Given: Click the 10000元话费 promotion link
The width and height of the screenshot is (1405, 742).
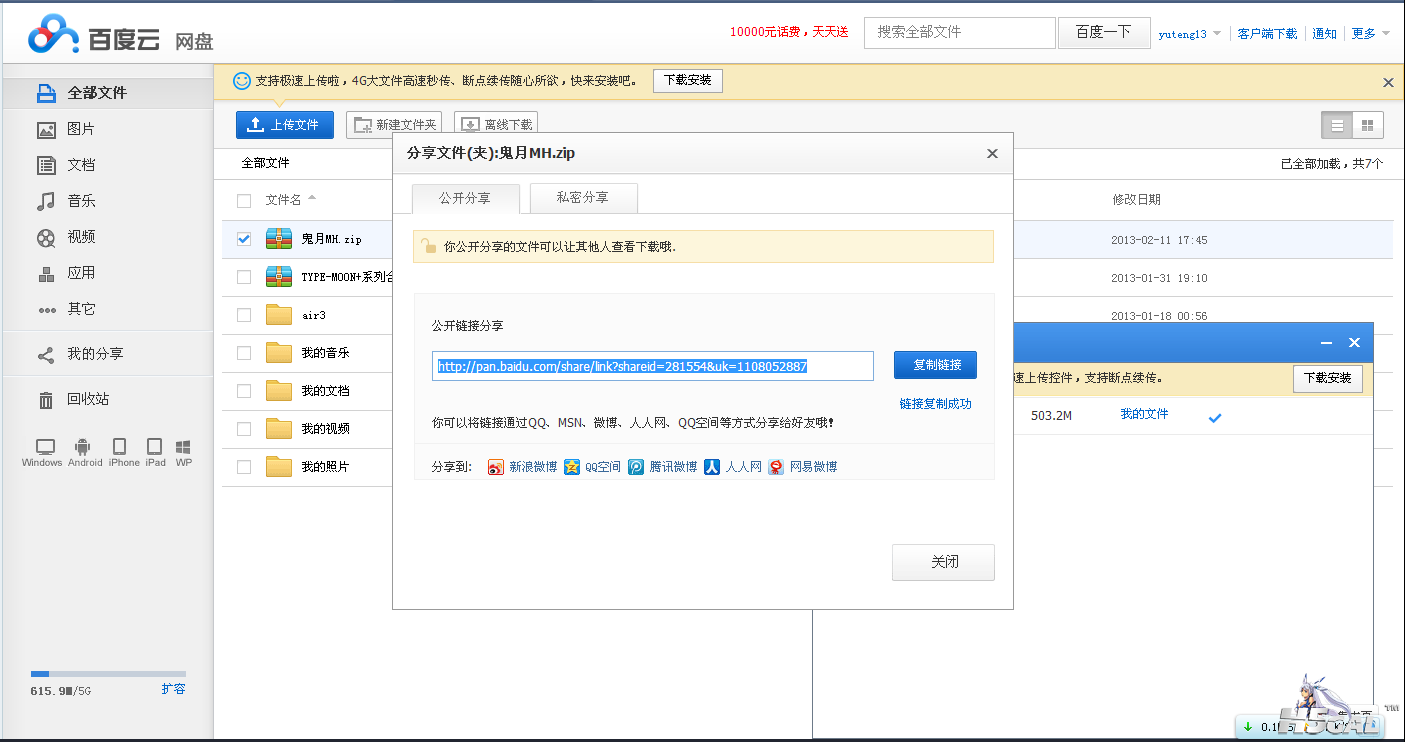Looking at the screenshot, I should (789, 32).
